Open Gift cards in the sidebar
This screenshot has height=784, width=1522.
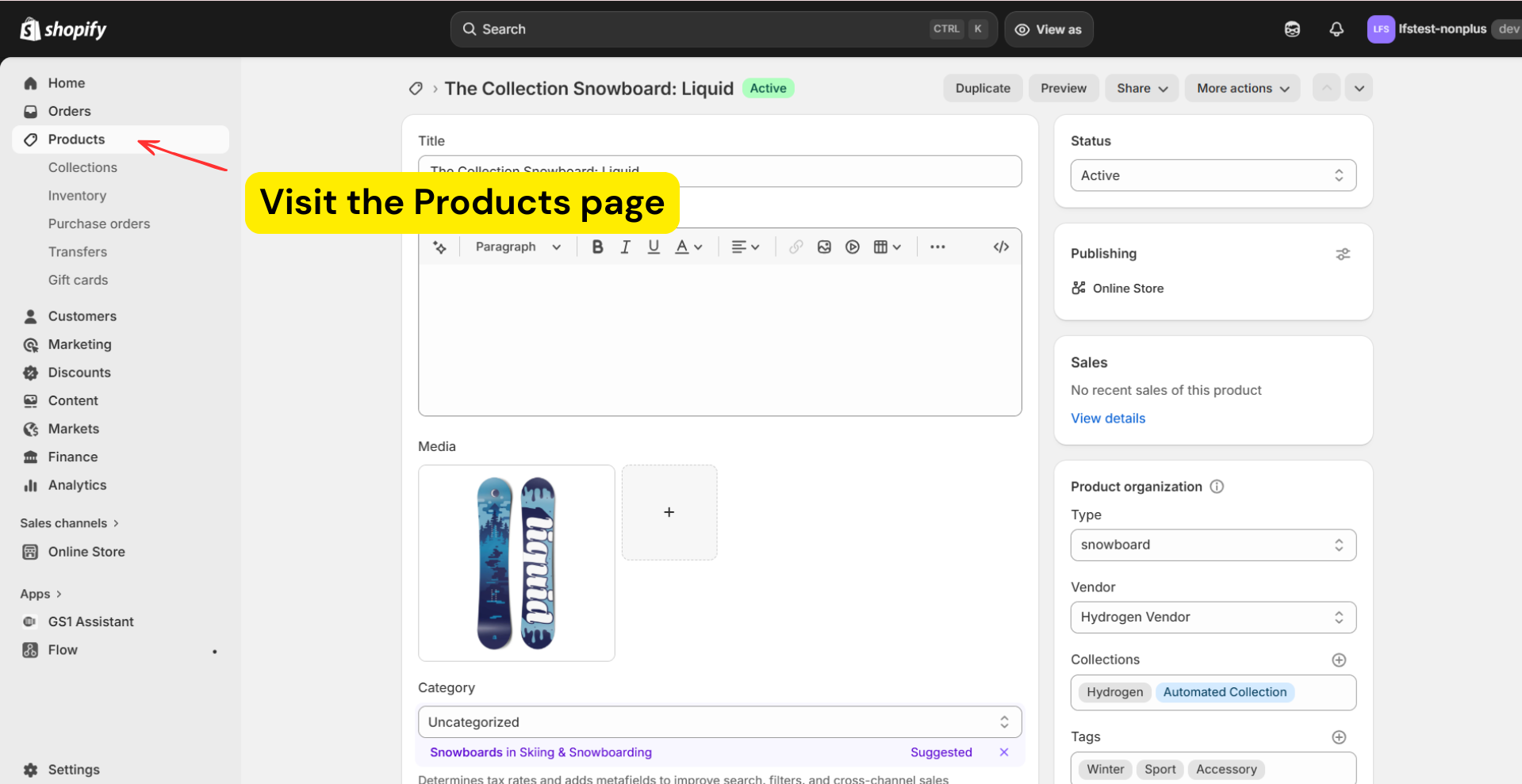tap(78, 281)
